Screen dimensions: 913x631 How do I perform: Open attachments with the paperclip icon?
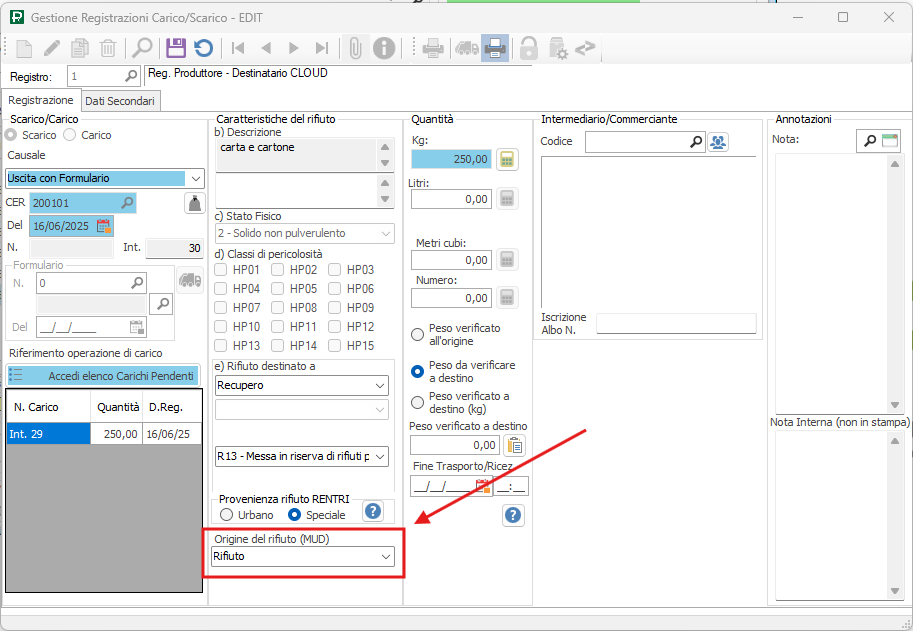tap(354, 48)
